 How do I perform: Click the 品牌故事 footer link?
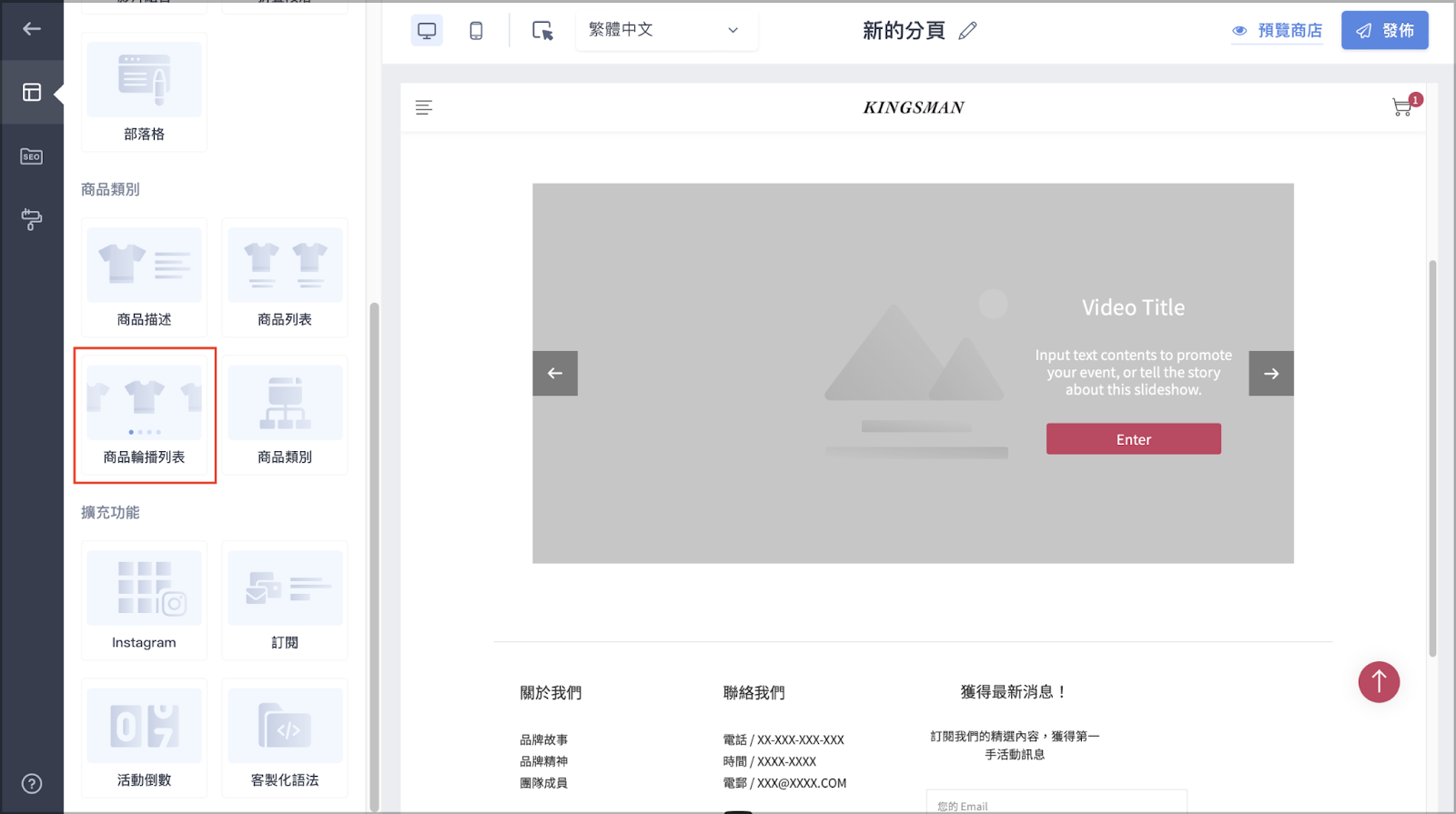(x=544, y=740)
